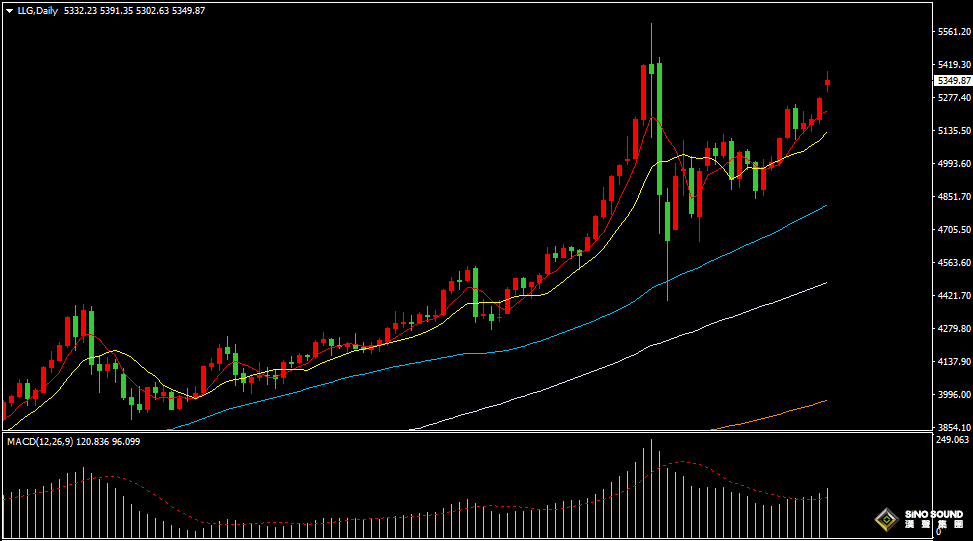Open the SINO SOUND watermark text
The width and height of the screenshot is (973, 541).
pos(934,519)
